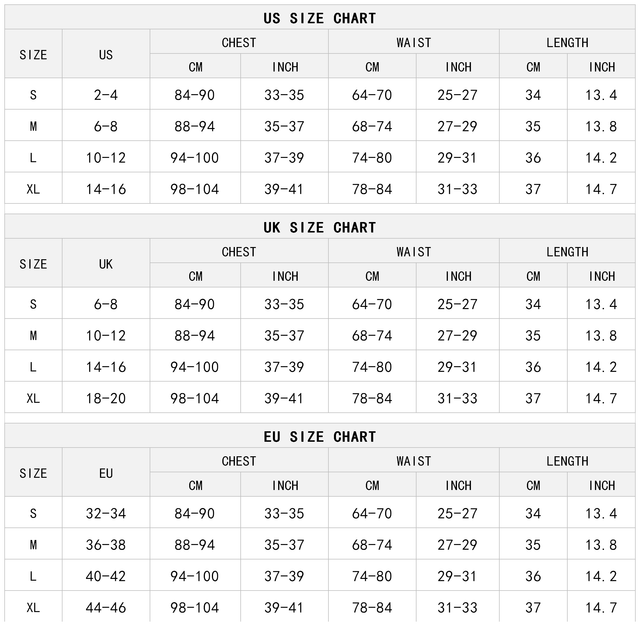This screenshot has width=640, height=626.
Task: Click the 44-46 EU size cell
Action: click(x=106, y=607)
